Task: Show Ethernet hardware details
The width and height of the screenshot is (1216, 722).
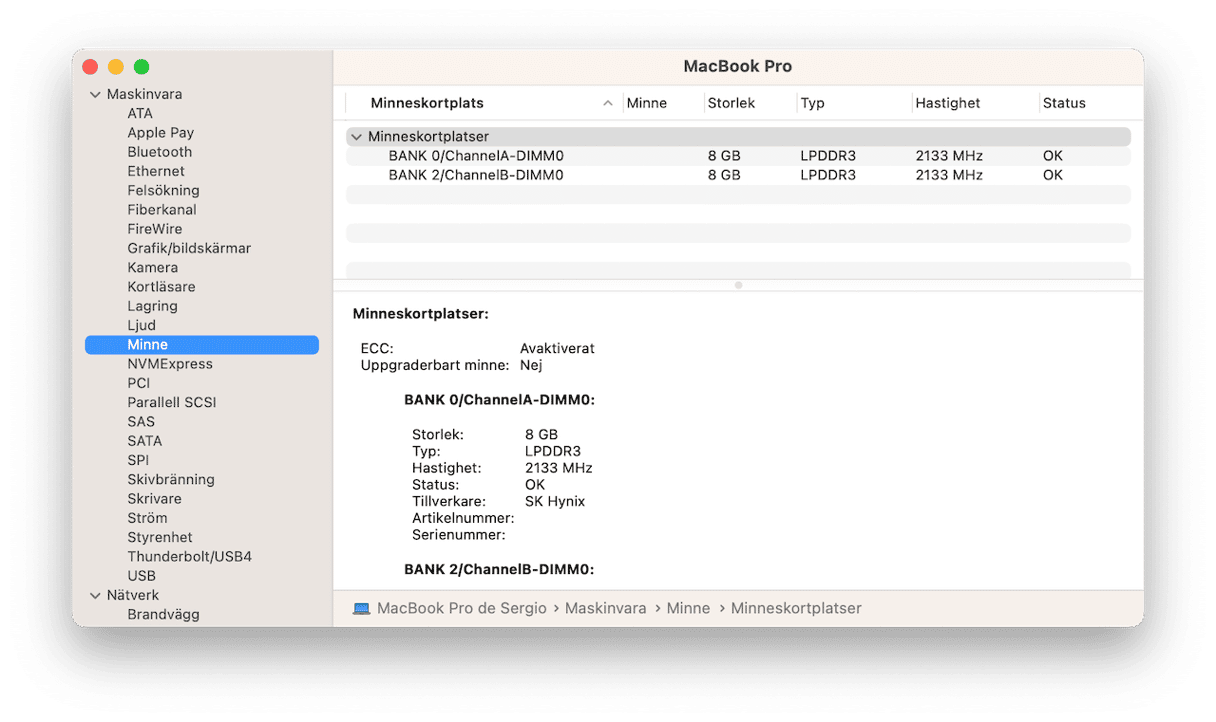Action: pyautogui.click(x=155, y=171)
